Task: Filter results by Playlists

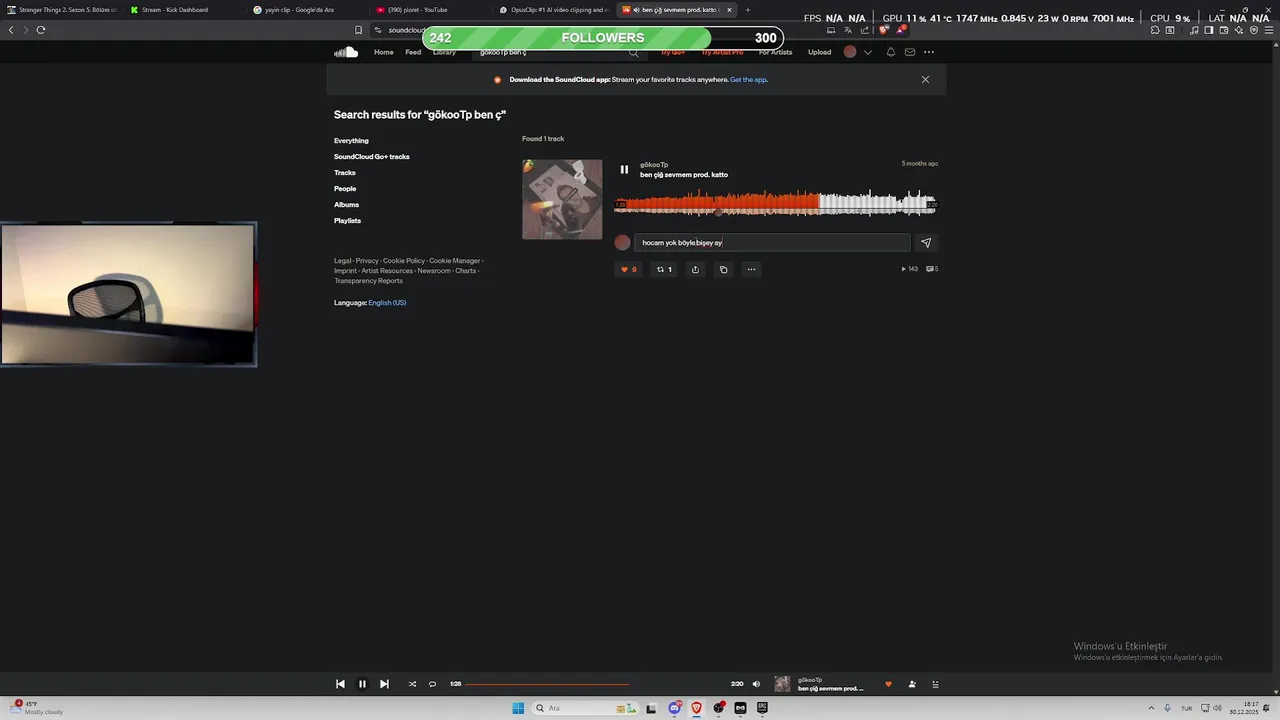Action: (348, 221)
